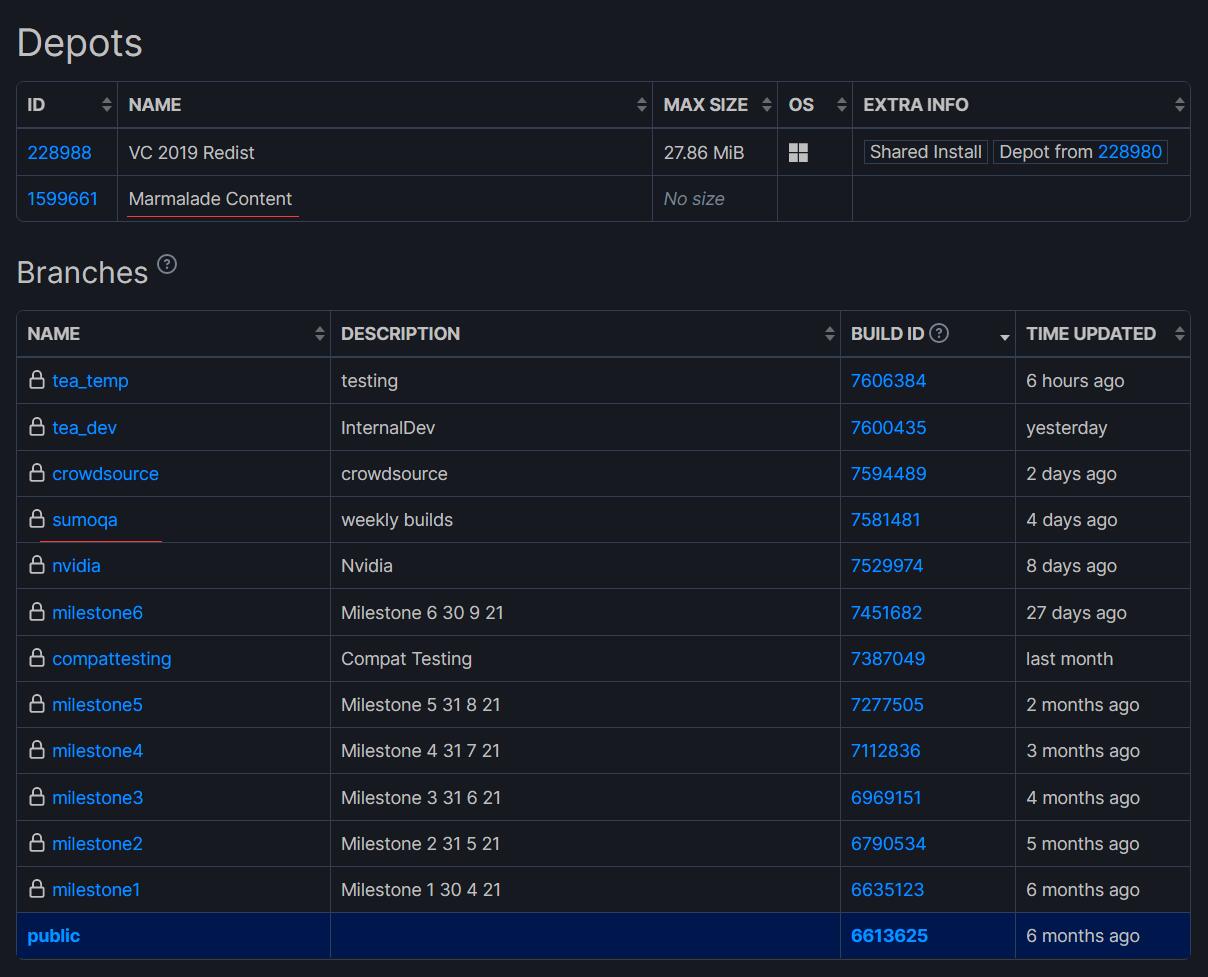
Task: Open the tea_dev branch link
Action: pyautogui.click(x=84, y=427)
